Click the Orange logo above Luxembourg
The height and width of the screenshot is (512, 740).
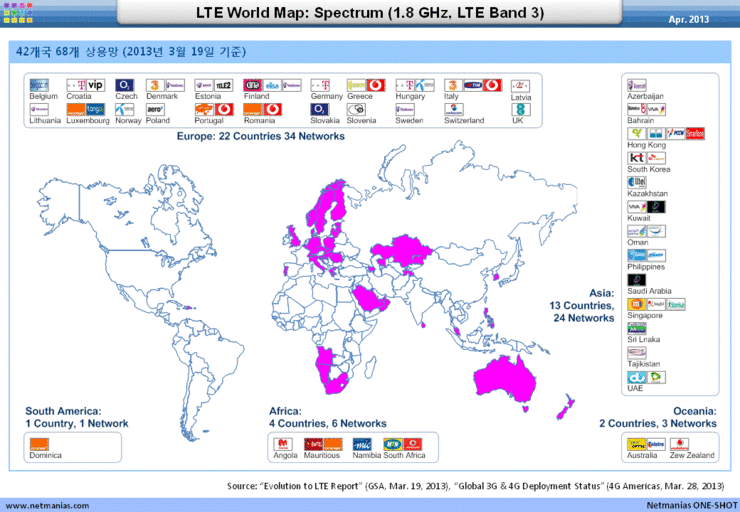[x=76, y=109]
